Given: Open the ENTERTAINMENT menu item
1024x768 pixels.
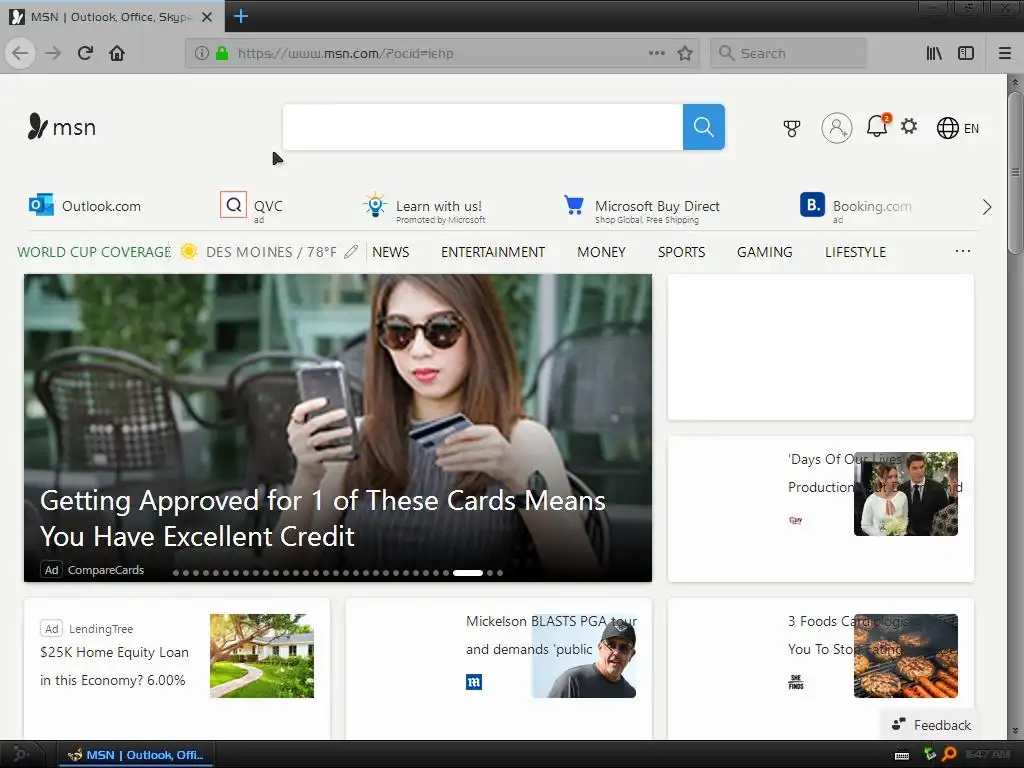Looking at the screenshot, I should coord(493,252).
